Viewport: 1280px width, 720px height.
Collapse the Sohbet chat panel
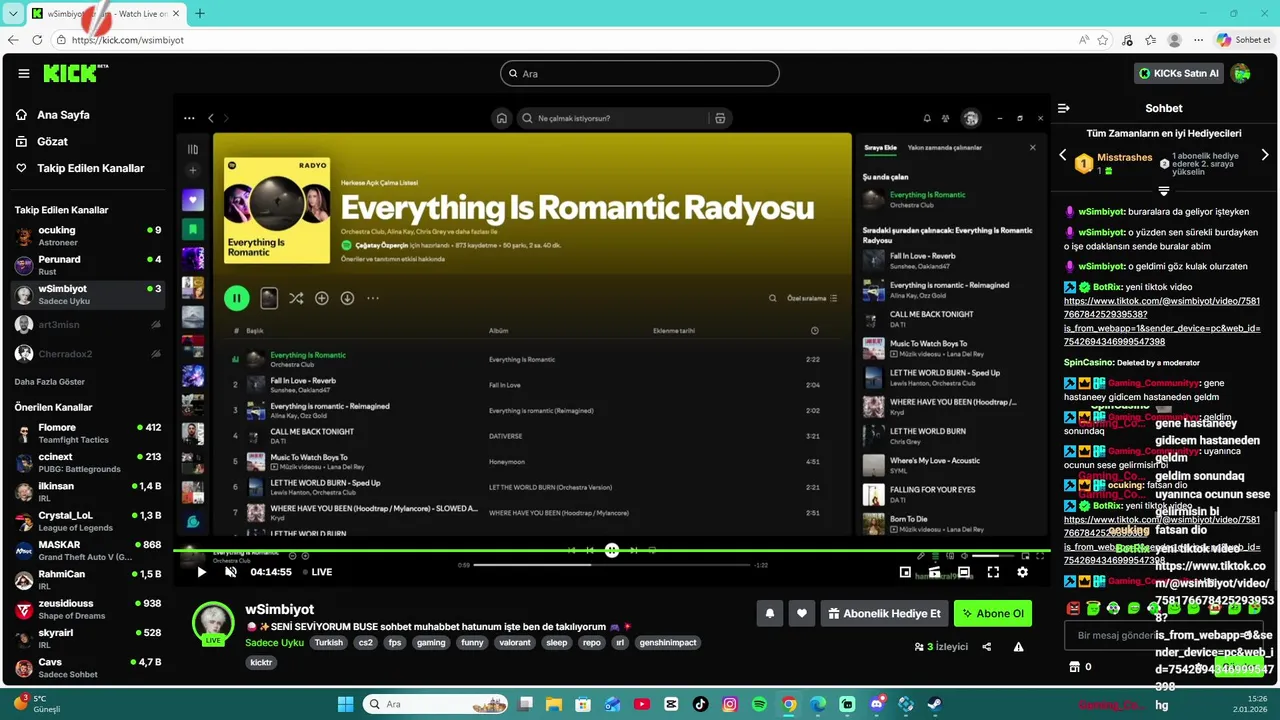1064,108
